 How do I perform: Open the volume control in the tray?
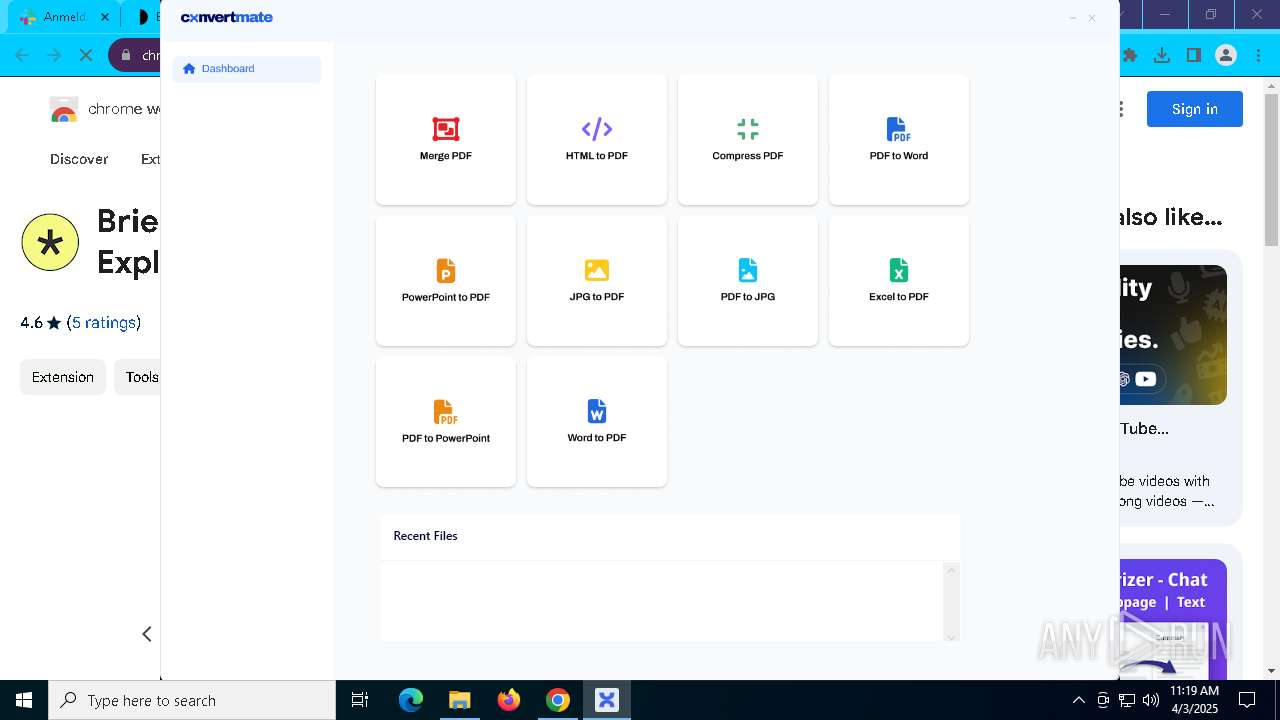1151,700
